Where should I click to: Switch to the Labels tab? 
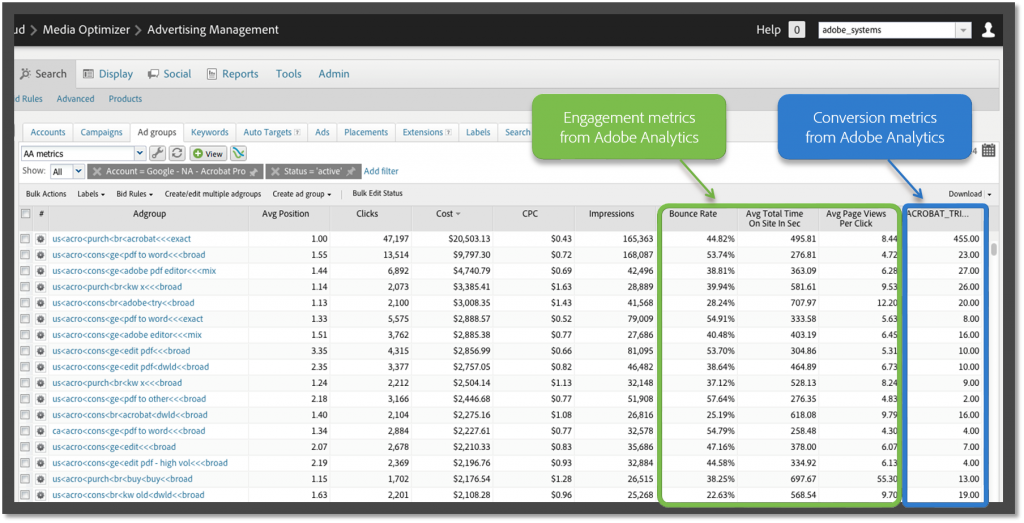tap(478, 132)
